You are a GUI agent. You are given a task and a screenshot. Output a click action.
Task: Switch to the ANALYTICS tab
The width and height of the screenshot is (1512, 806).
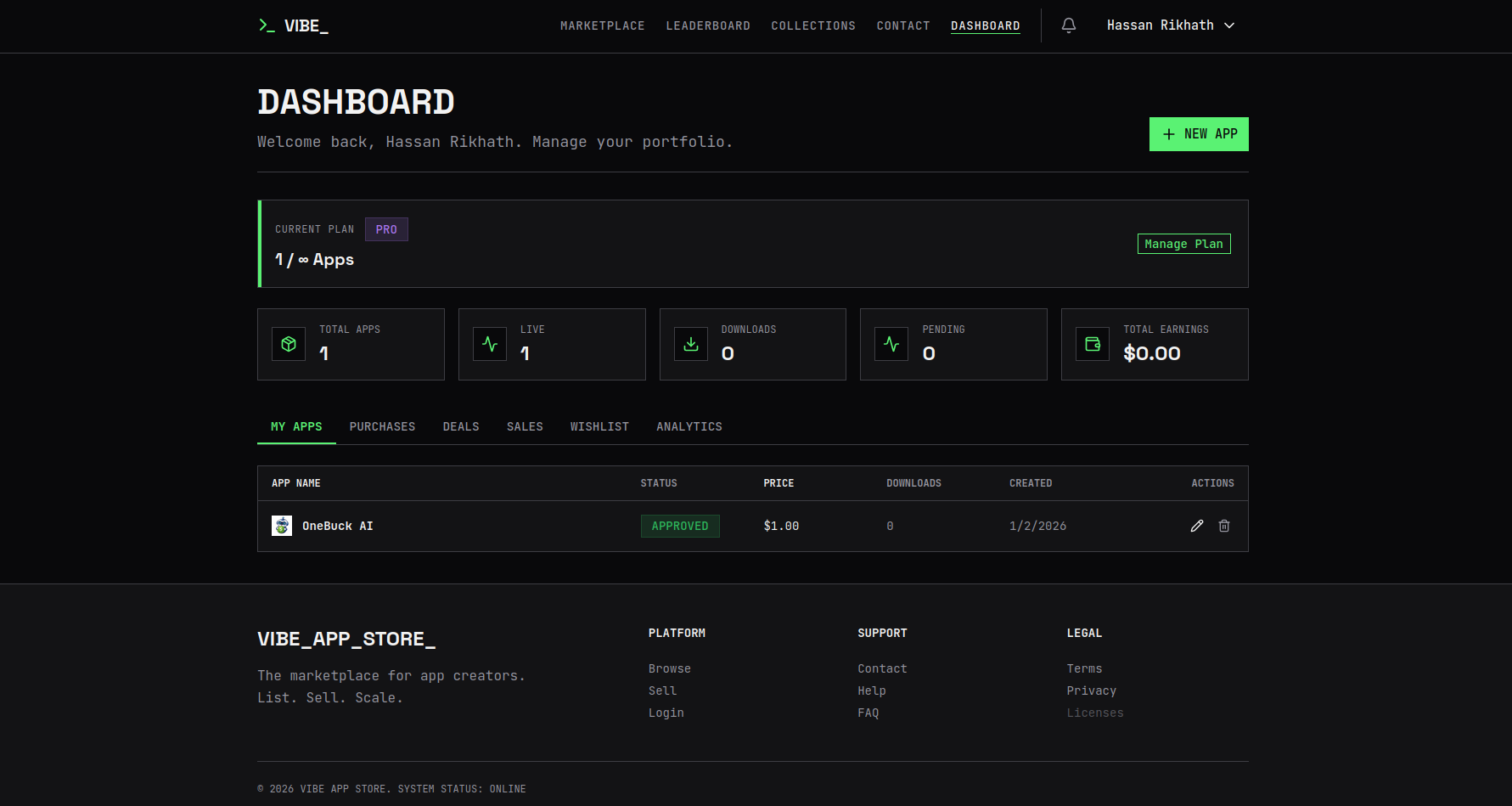click(689, 426)
